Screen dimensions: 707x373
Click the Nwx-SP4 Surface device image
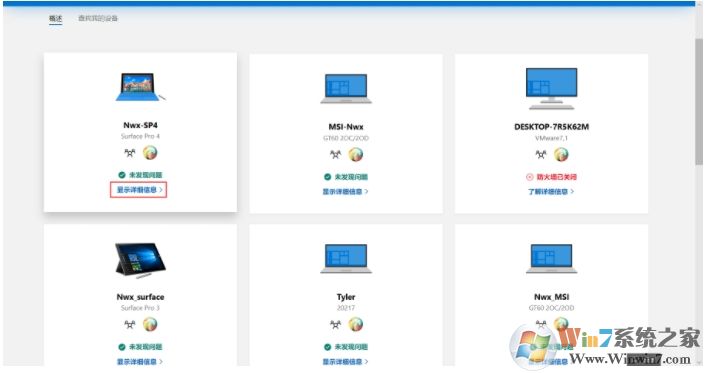[x=140, y=87]
